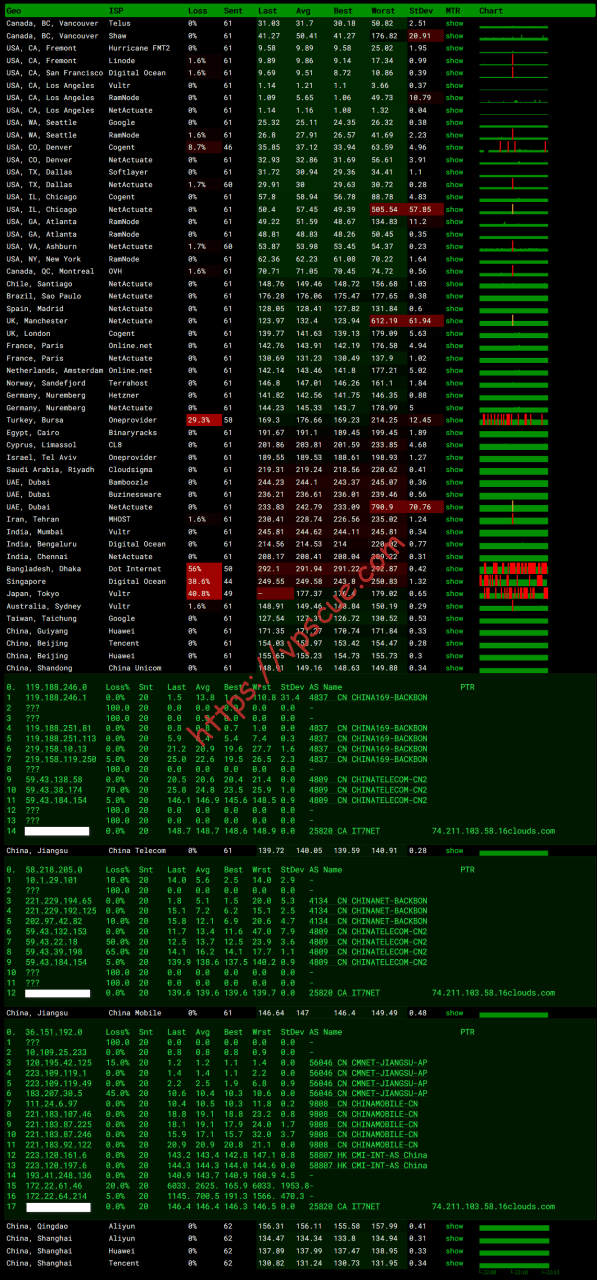The width and height of the screenshot is (597, 1280).
Task: Show MTR for UK London Cogent row
Action: (x=454, y=333)
